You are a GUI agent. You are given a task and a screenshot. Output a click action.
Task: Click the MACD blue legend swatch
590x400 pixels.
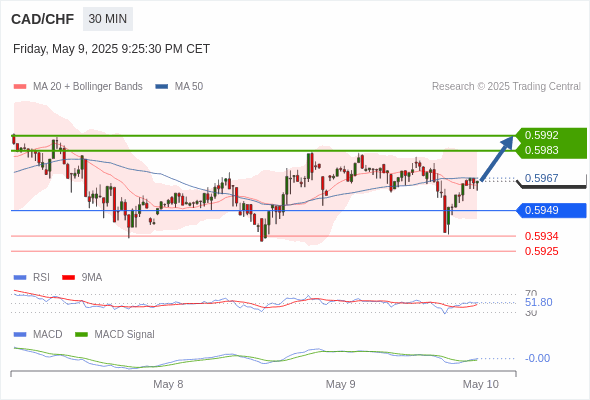click(x=20, y=335)
